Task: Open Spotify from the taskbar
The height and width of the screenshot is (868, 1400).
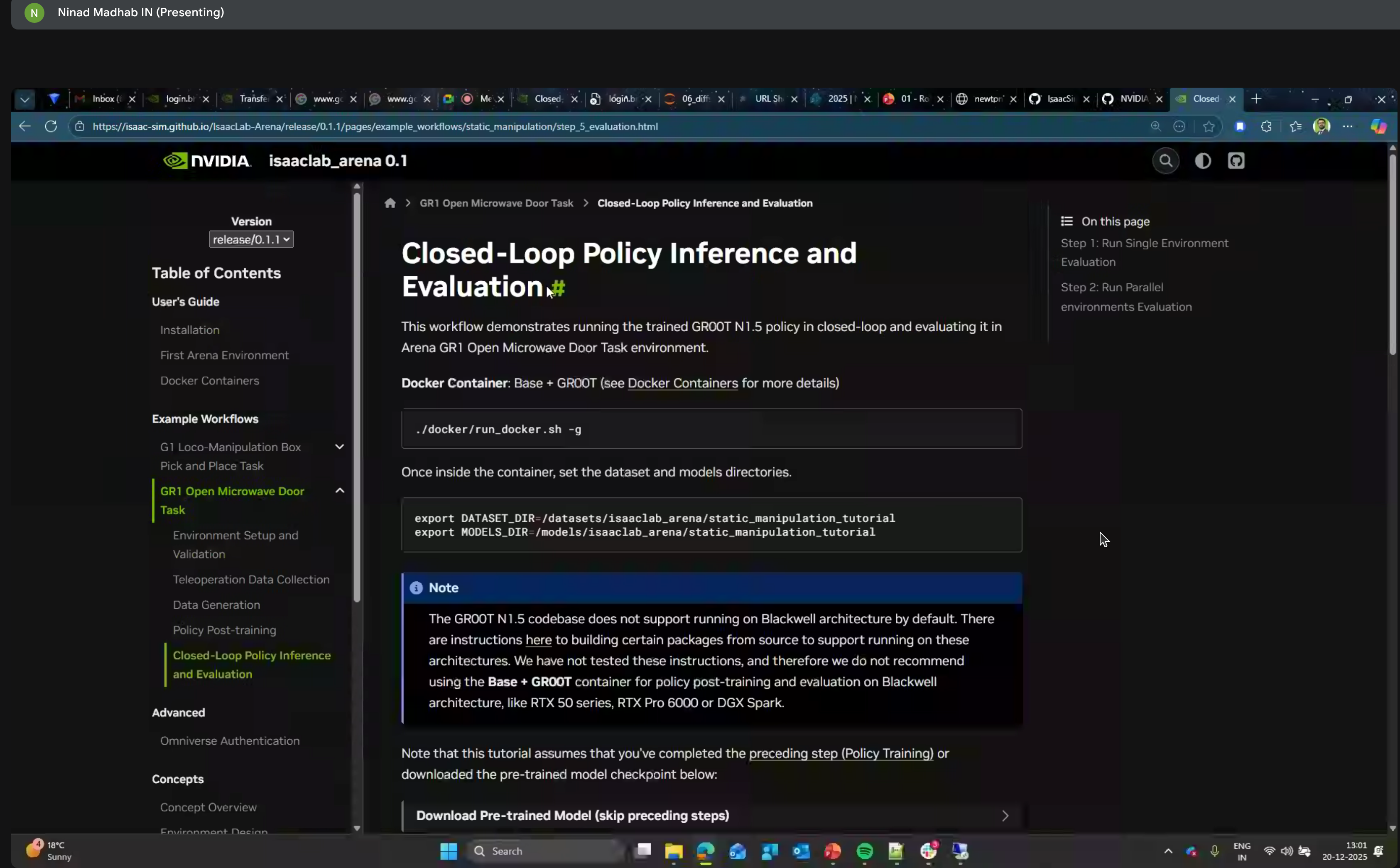Action: click(x=864, y=851)
